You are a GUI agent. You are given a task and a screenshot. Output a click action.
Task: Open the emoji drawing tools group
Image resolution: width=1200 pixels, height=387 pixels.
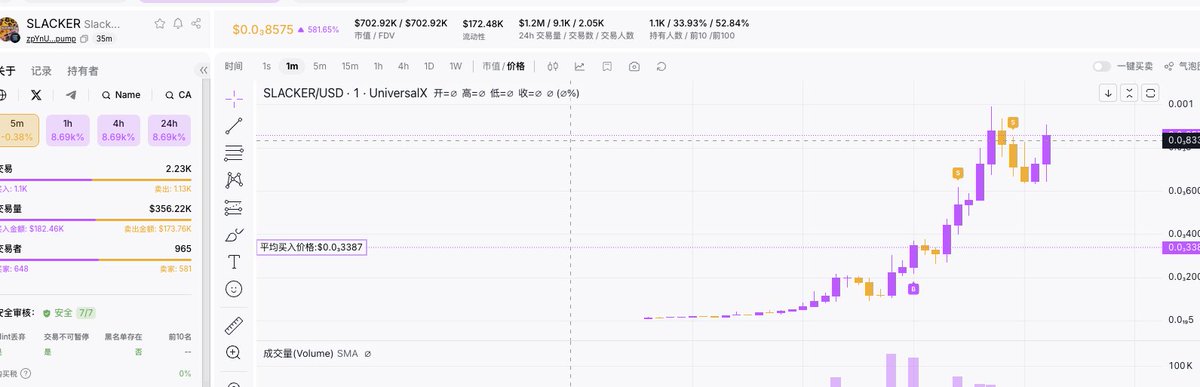click(234, 289)
